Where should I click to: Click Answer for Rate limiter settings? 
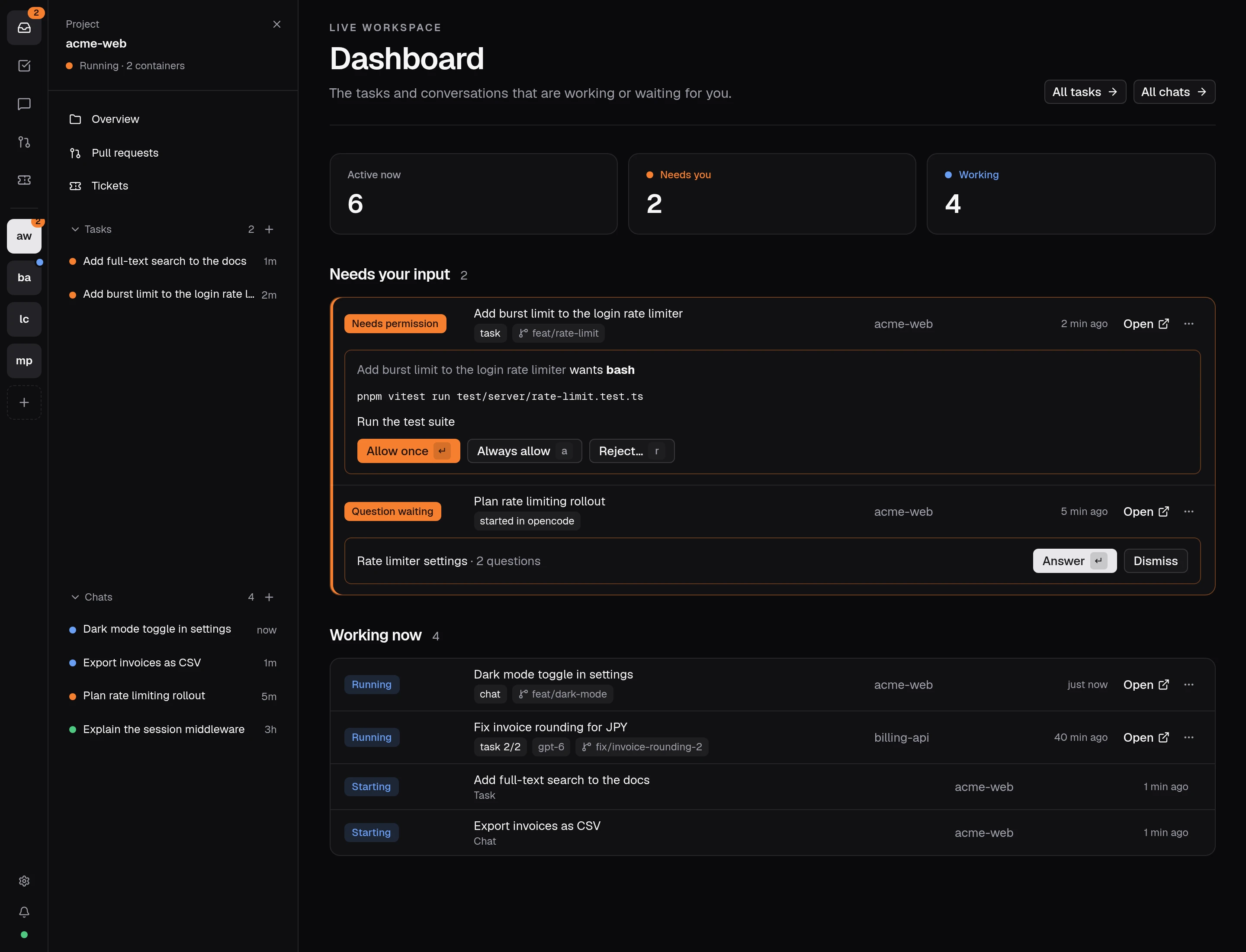(1075, 561)
